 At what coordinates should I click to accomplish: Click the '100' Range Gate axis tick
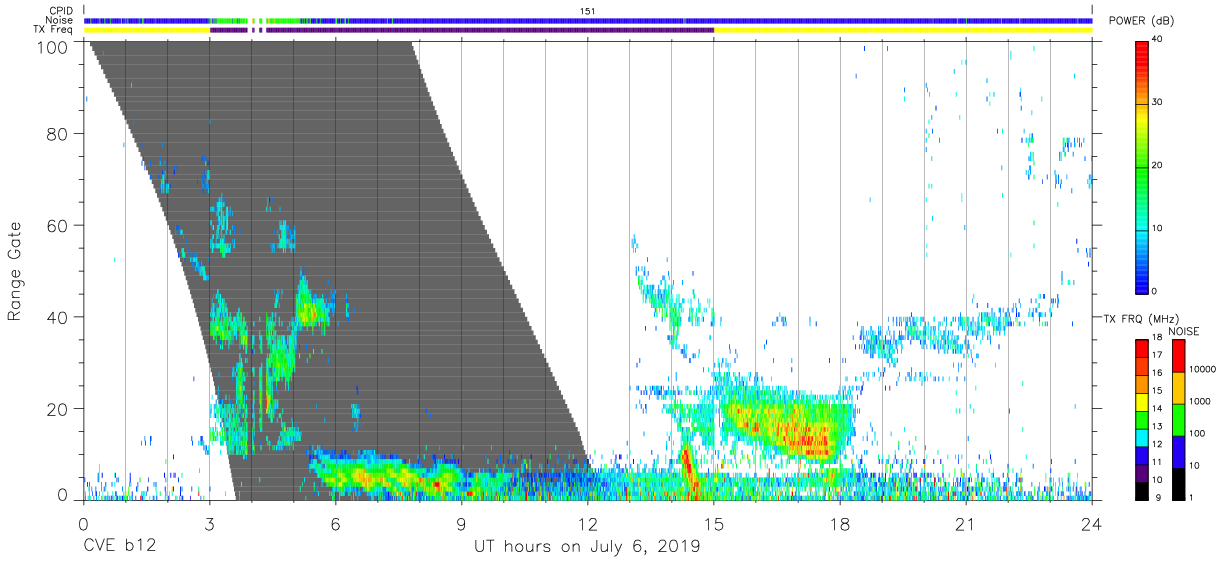point(54,46)
